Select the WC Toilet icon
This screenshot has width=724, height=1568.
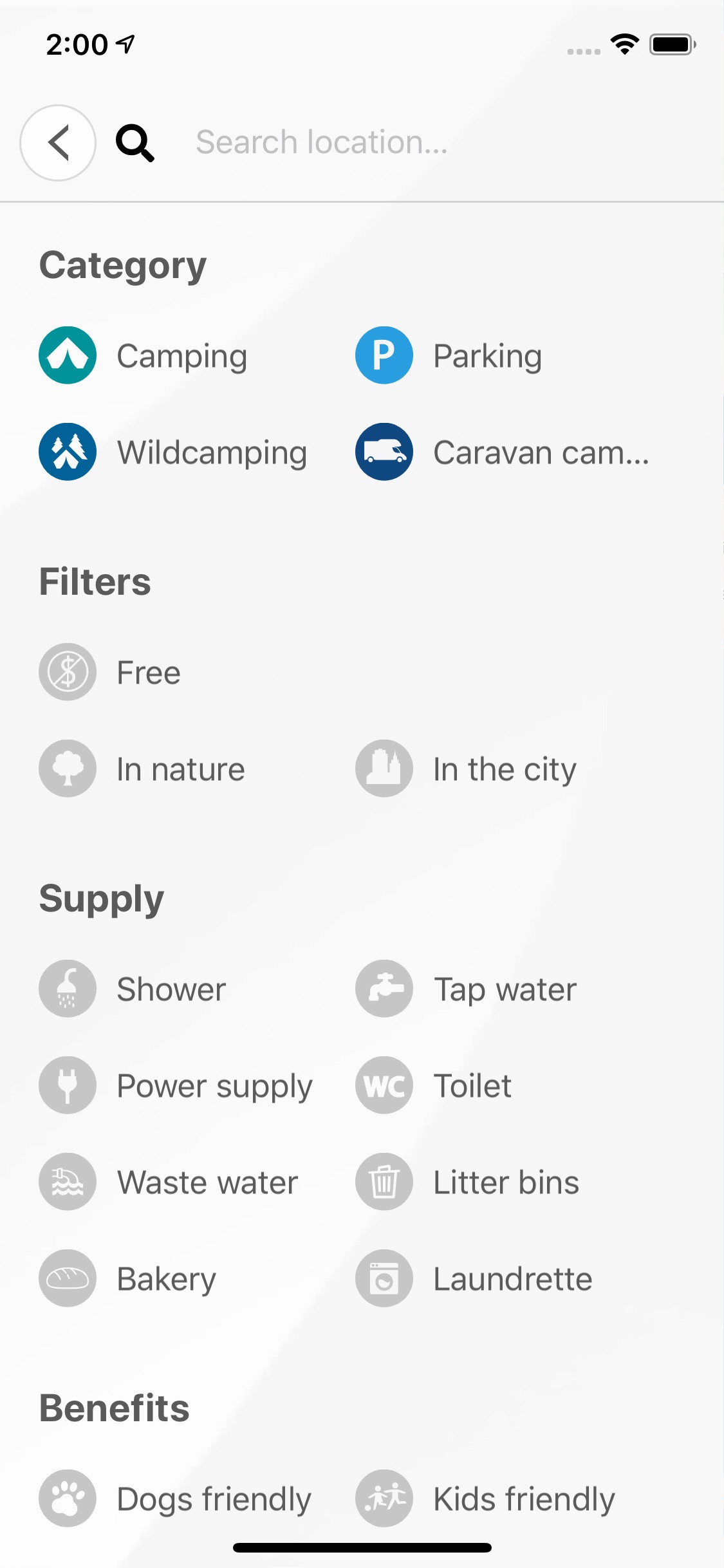(384, 1085)
